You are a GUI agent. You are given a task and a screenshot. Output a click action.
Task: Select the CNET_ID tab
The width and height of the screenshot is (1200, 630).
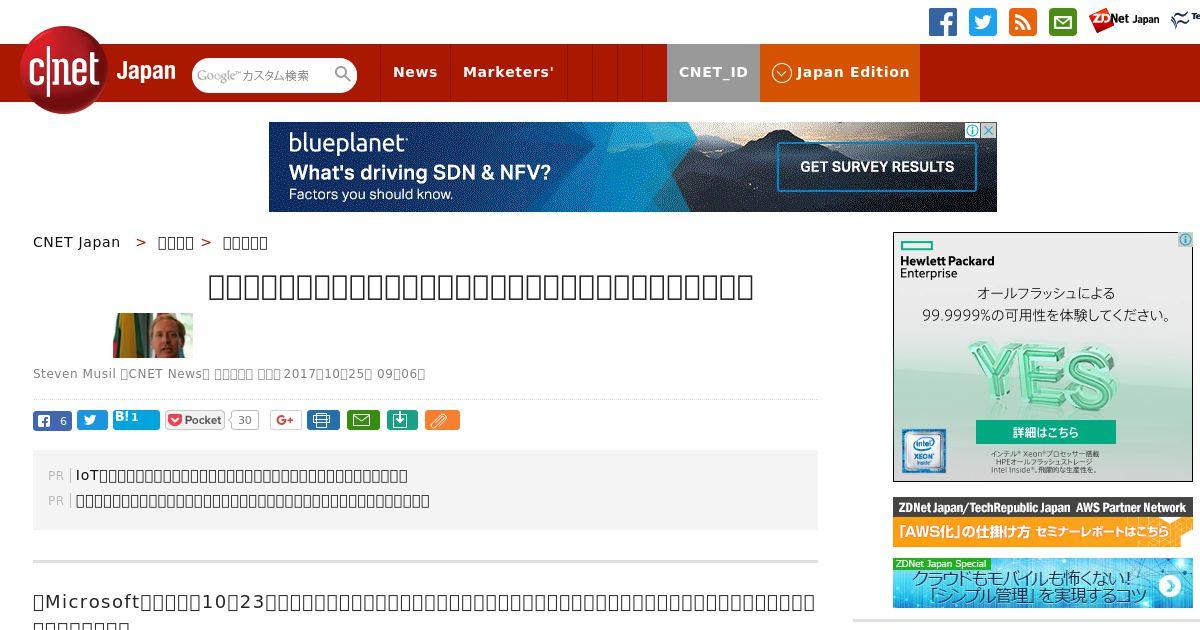coord(713,72)
